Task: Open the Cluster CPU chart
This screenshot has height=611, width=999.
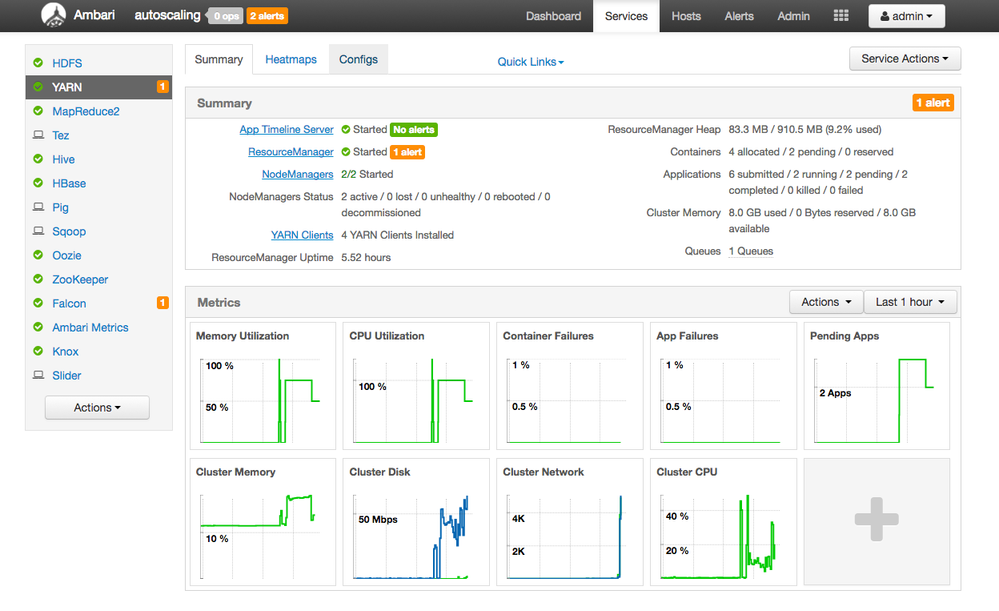Action: [x=723, y=522]
